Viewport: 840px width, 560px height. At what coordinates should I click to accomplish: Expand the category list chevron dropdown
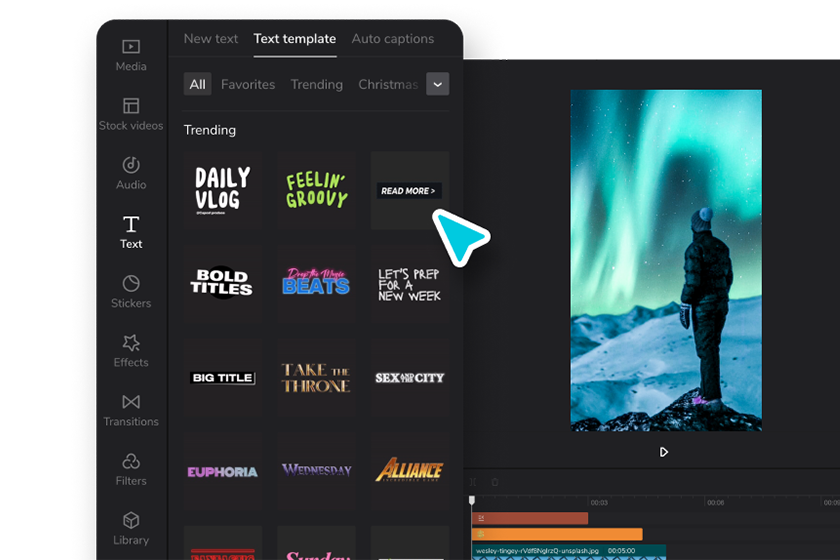[x=438, y=84]
